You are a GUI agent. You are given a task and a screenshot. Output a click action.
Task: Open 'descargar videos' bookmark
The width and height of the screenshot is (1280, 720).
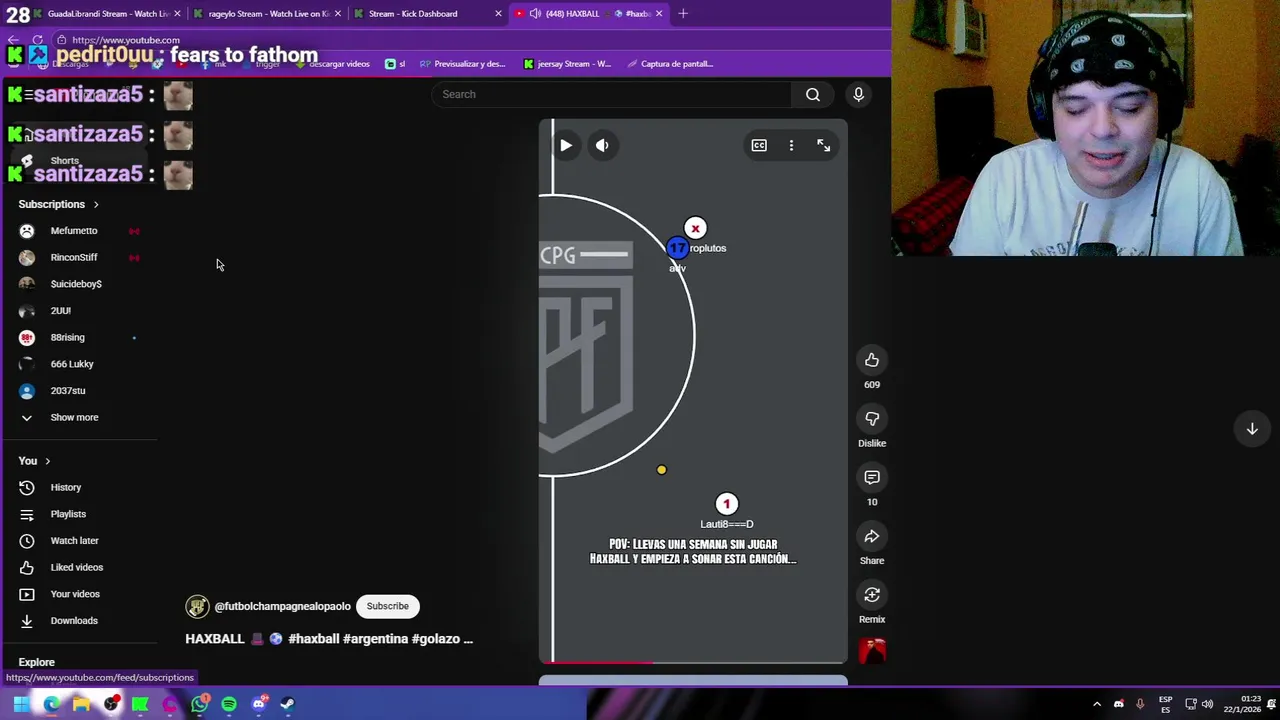(333, 64)
